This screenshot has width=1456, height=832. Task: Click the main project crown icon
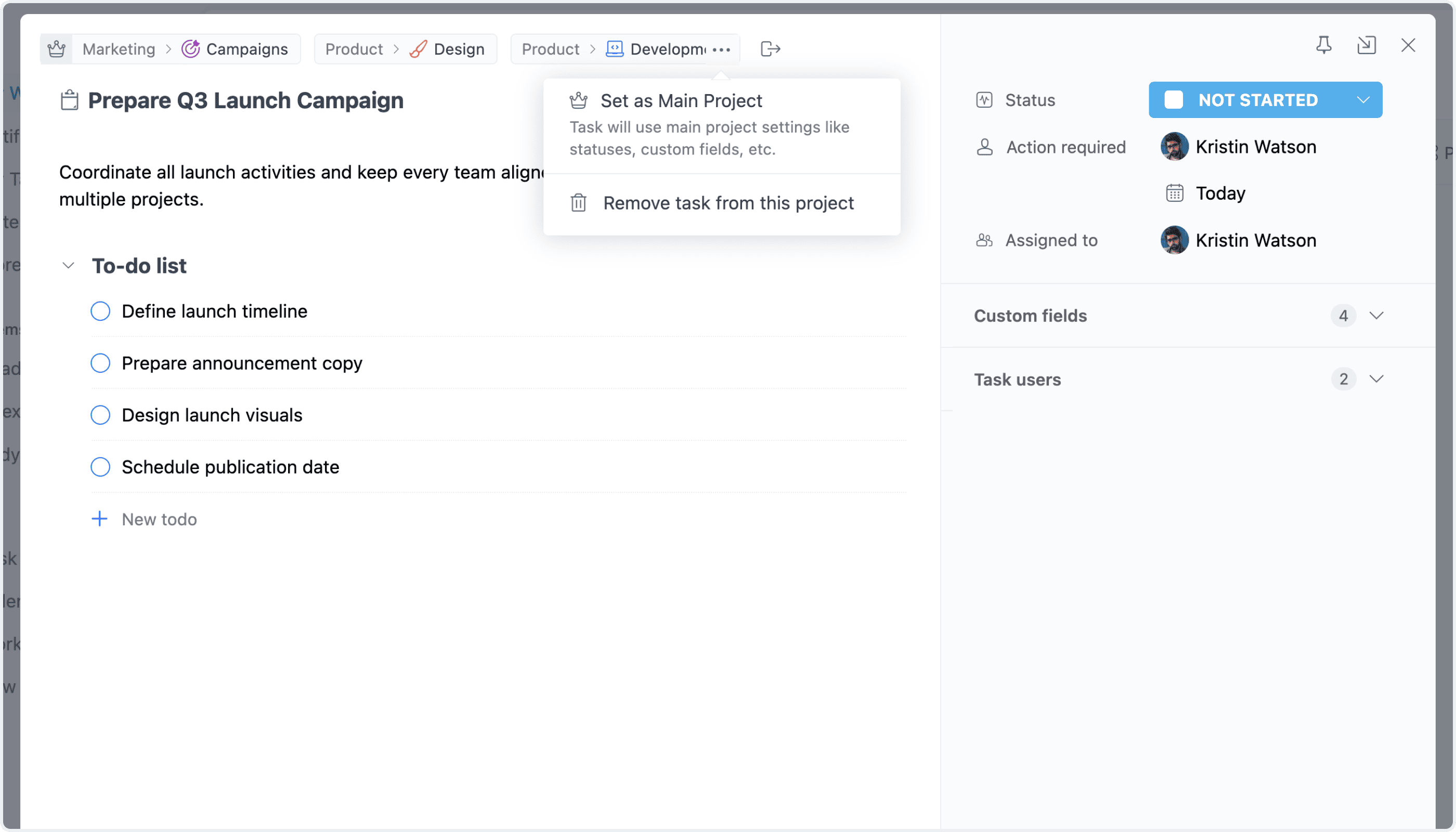[57, 49]
